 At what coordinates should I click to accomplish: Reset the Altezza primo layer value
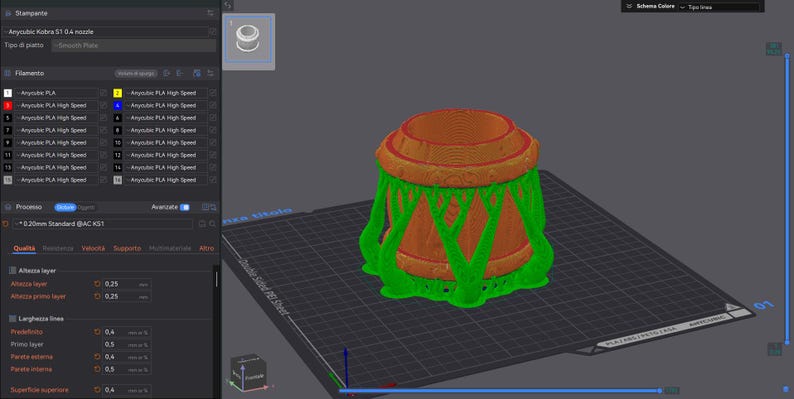point(97,296)
